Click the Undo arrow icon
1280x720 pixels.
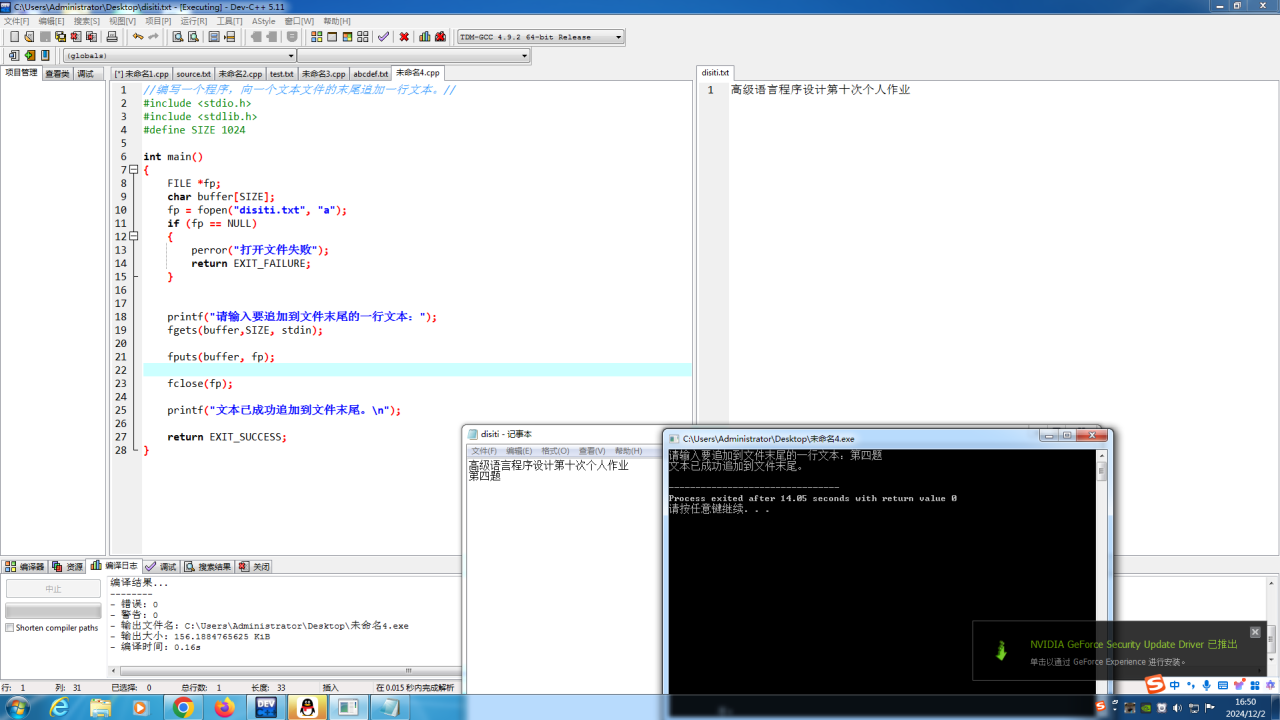coord(138,37)
